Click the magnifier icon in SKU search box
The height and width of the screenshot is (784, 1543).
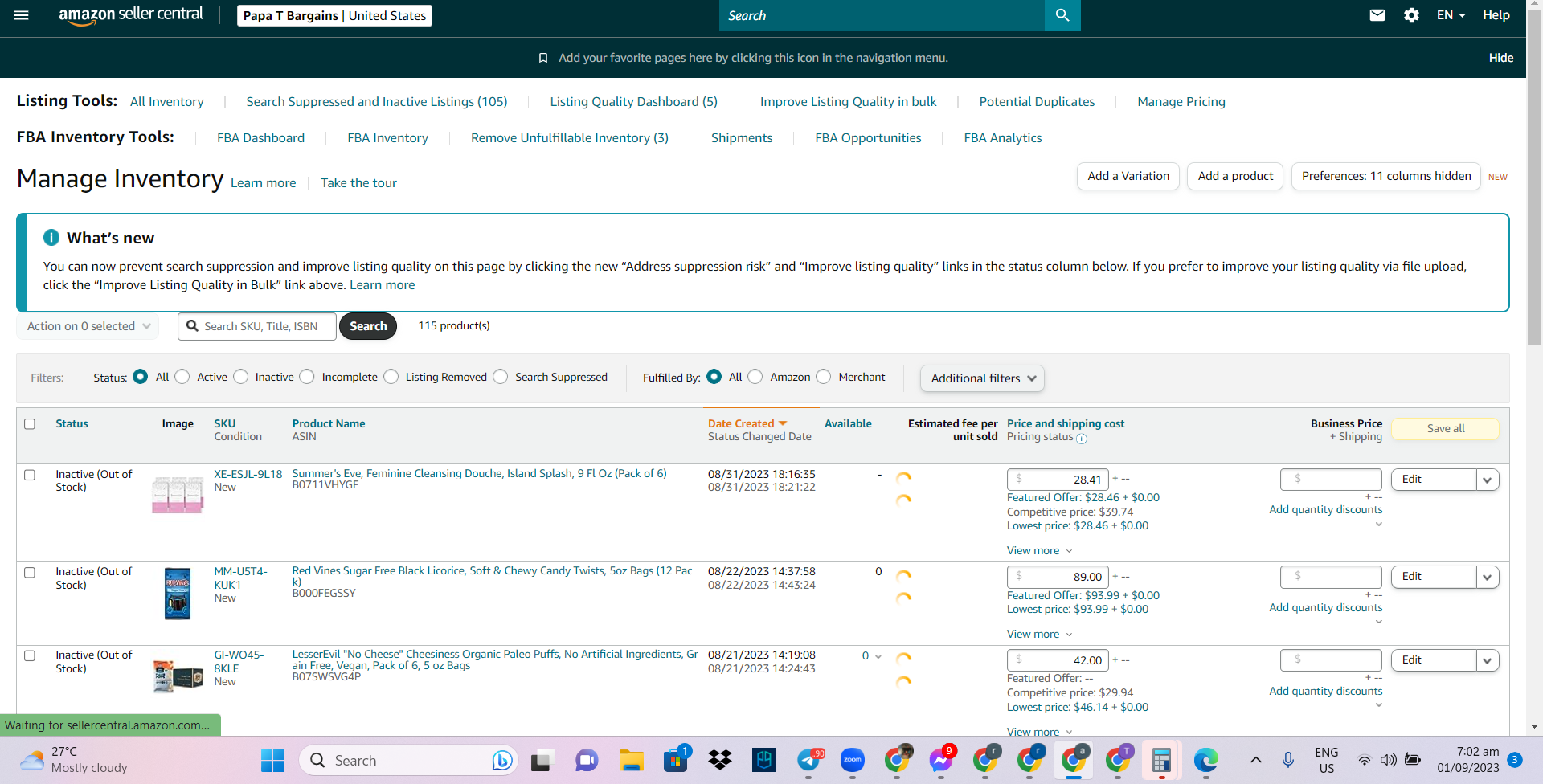[x=192, y=326]
